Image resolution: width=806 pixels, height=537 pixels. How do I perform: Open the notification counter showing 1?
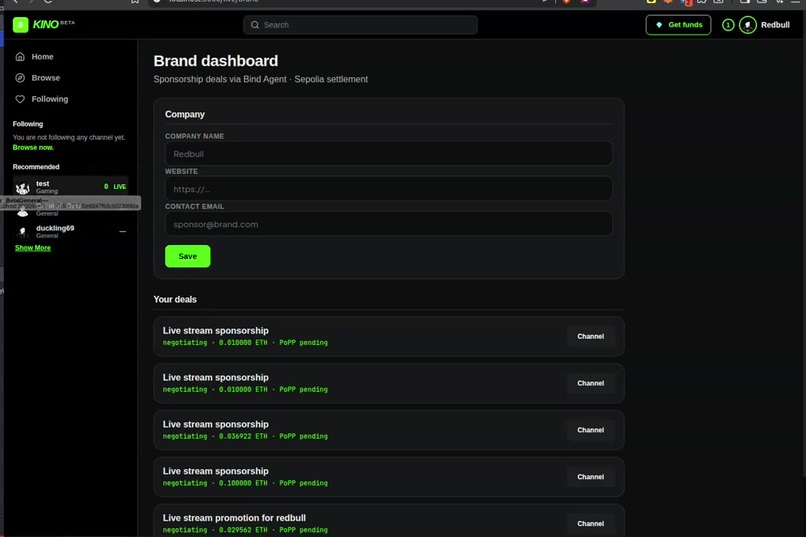[728, 25]
